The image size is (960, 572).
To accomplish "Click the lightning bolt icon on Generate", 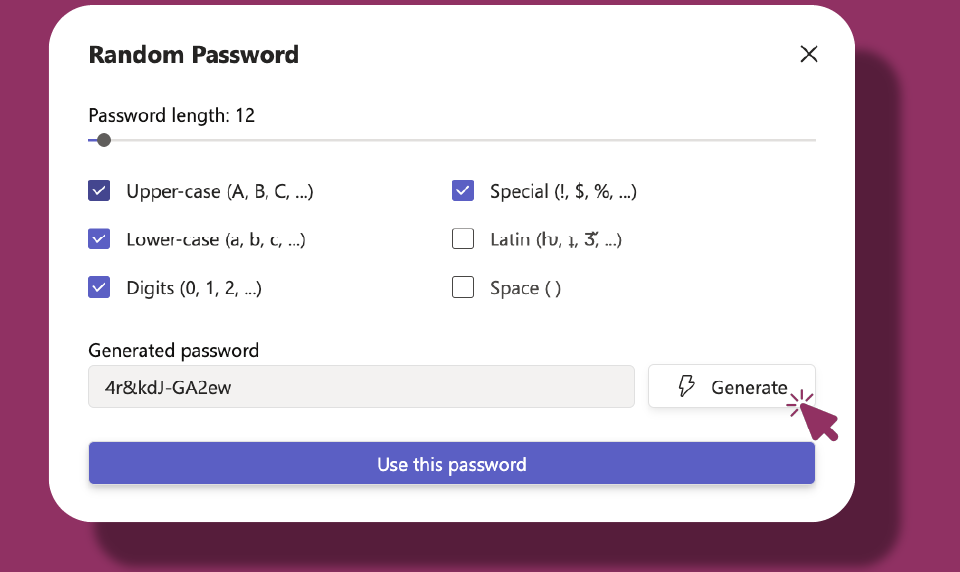I will (x=686, y=386).
